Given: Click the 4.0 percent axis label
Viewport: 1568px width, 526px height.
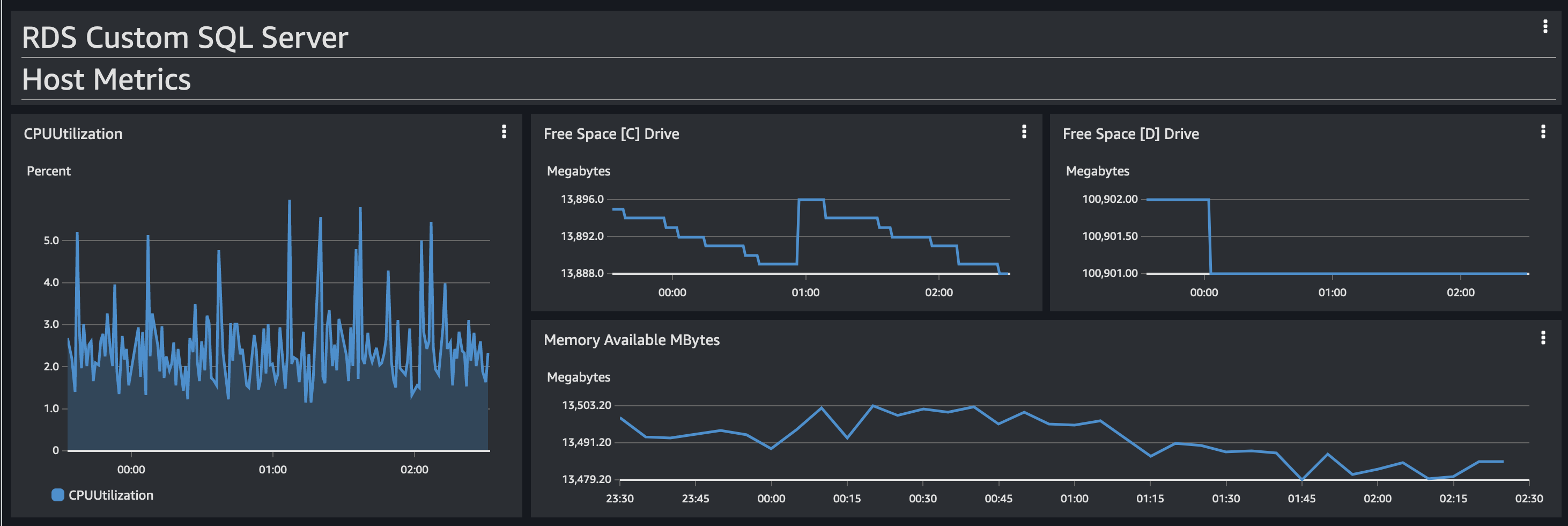Looking at the screenshot, I should click(51, 283).
